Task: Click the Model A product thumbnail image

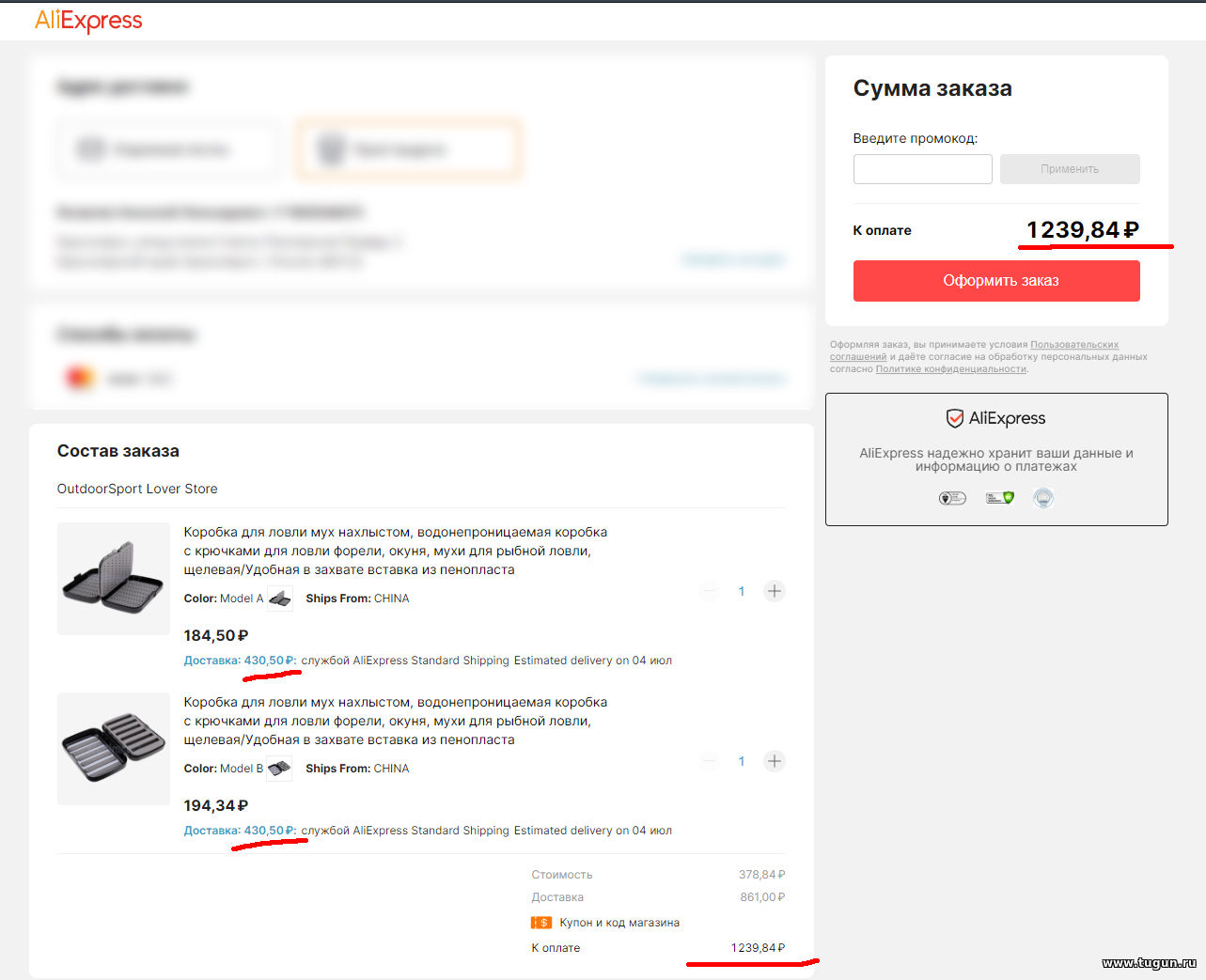Action: pos(114,579)
